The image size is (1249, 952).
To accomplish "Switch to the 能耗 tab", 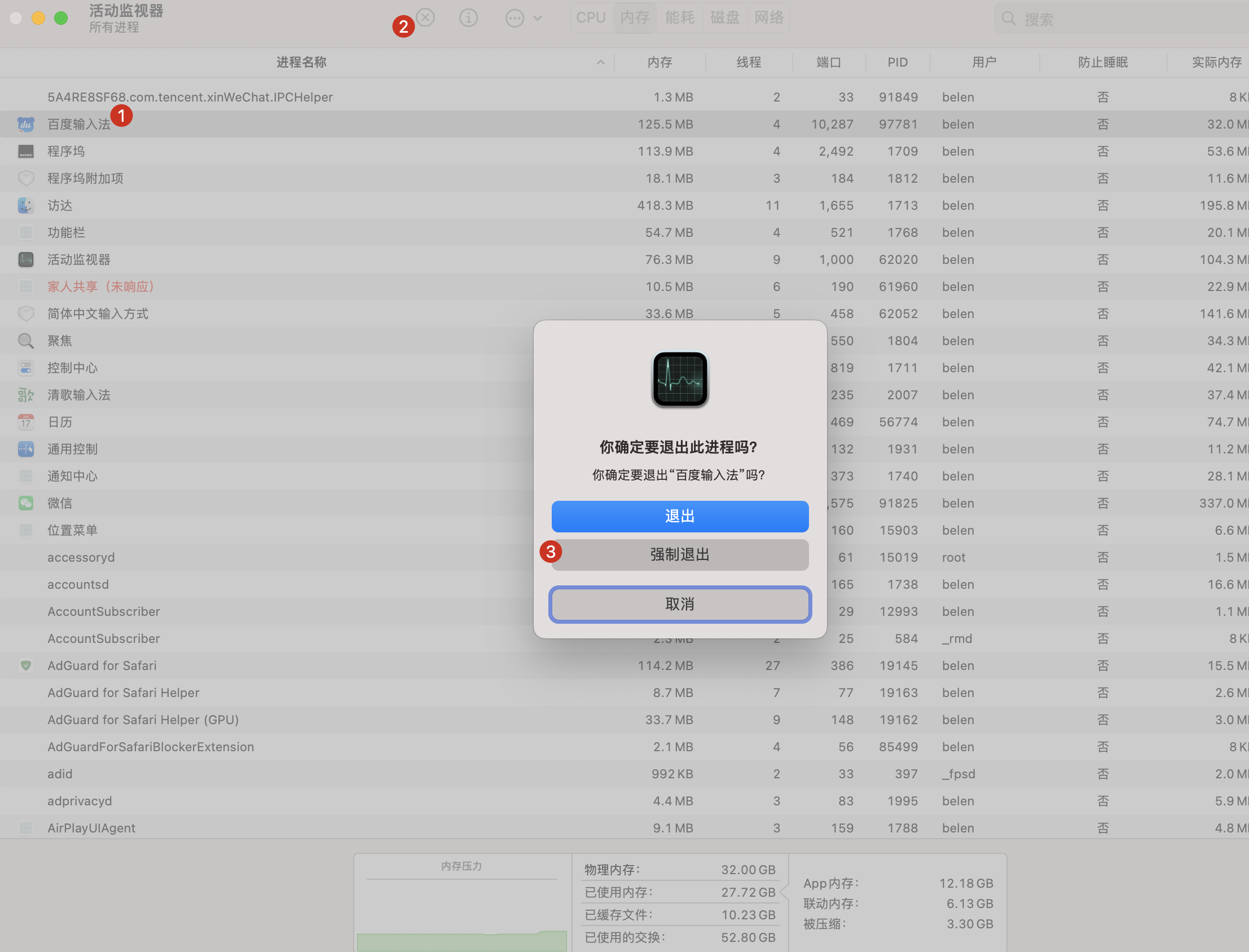I will (x=679, y=18).
